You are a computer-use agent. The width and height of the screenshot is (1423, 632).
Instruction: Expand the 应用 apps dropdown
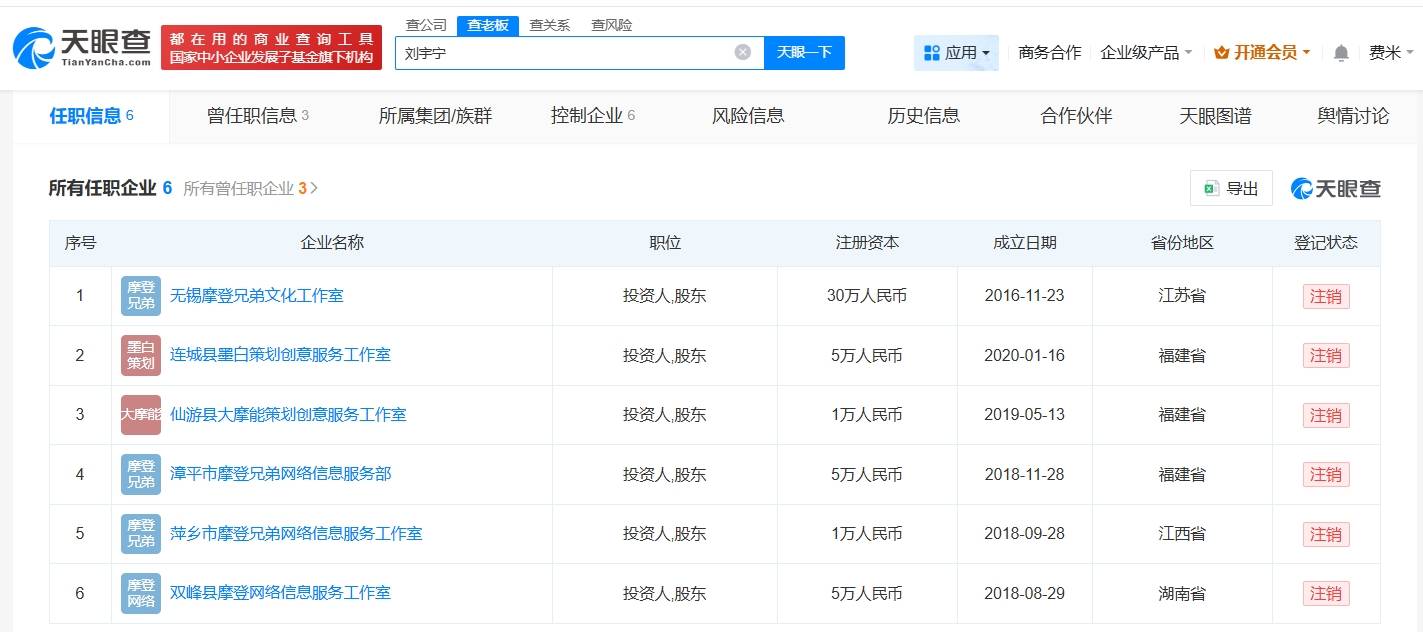[x=955, y=52]
